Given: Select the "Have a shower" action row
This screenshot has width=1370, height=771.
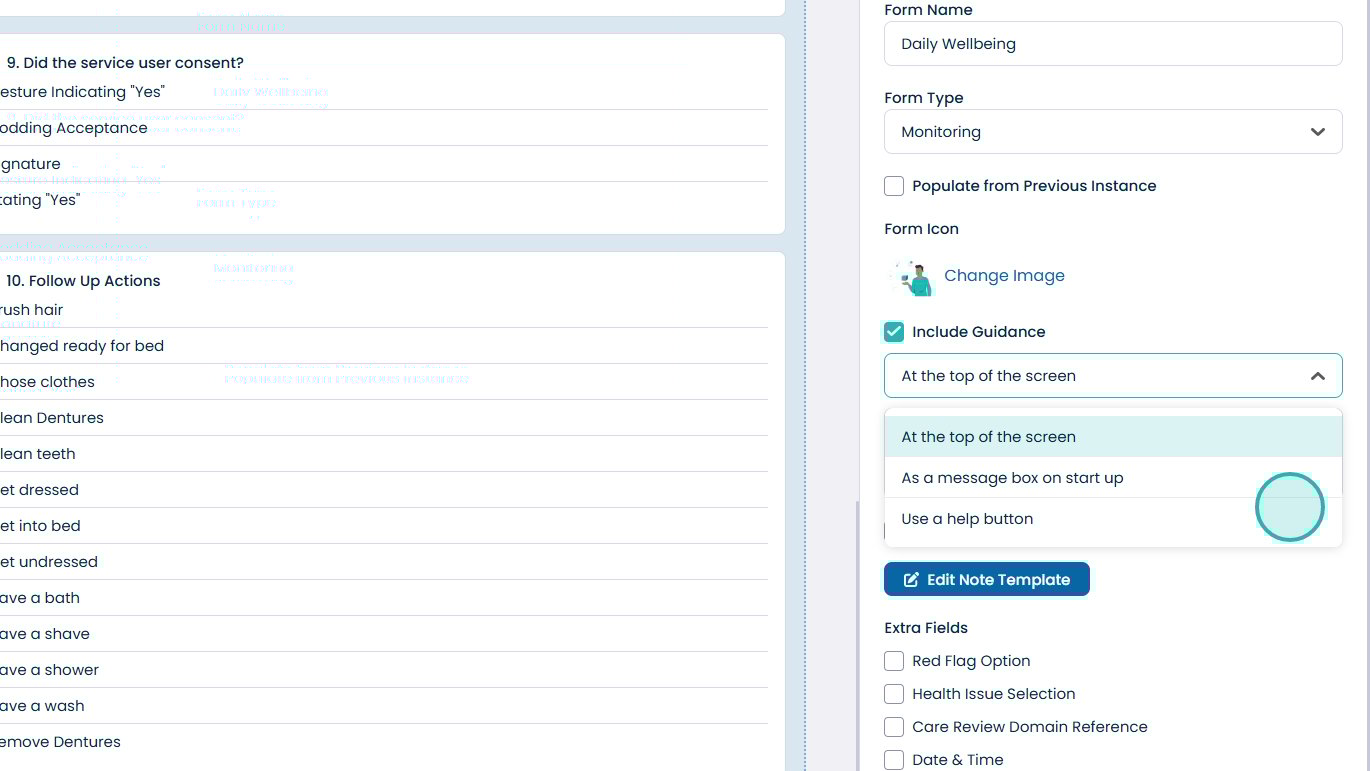Looking at the screenshot, I should [384, 670].
